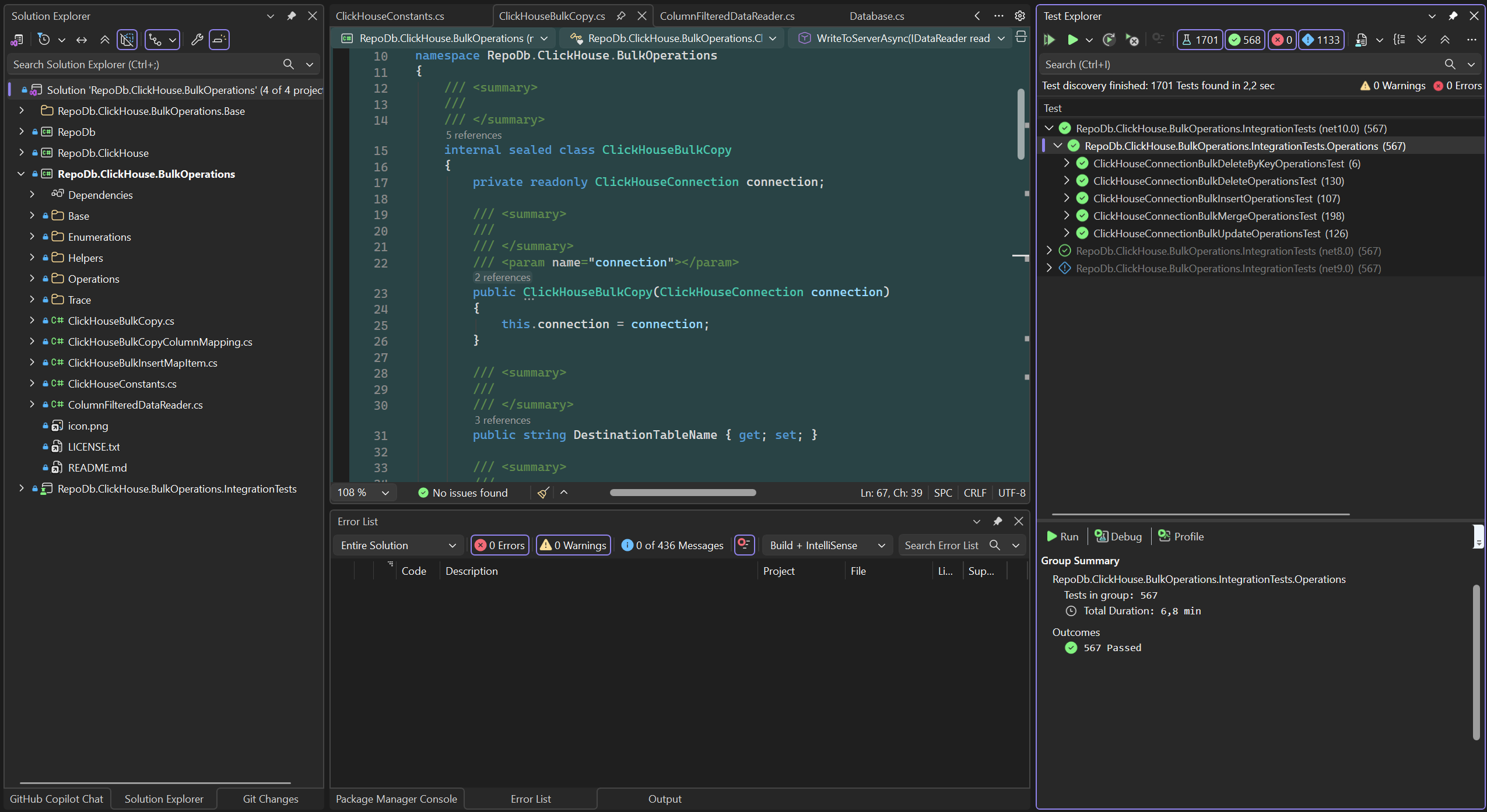Open the Run tests dropdown arrow

click(1089, 40)
